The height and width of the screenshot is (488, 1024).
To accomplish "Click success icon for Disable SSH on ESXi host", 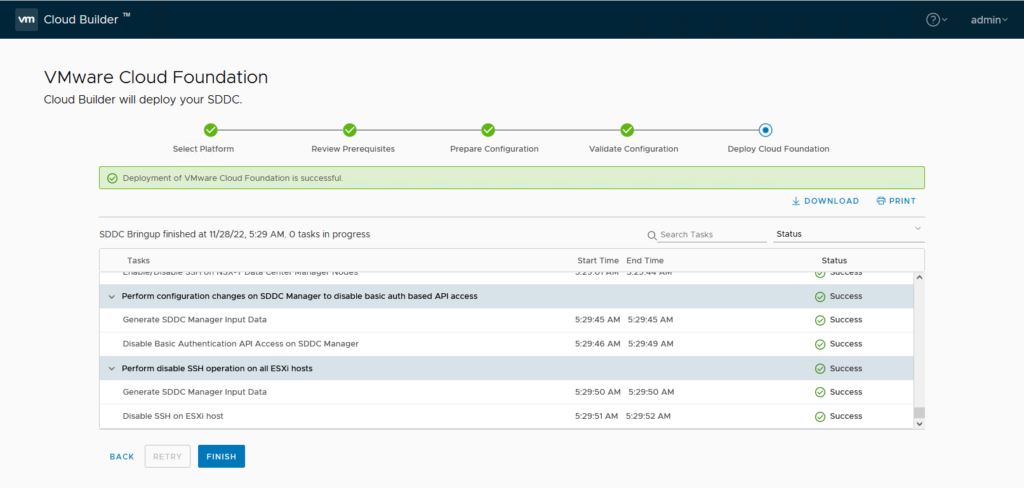I will tap(820, 417).
